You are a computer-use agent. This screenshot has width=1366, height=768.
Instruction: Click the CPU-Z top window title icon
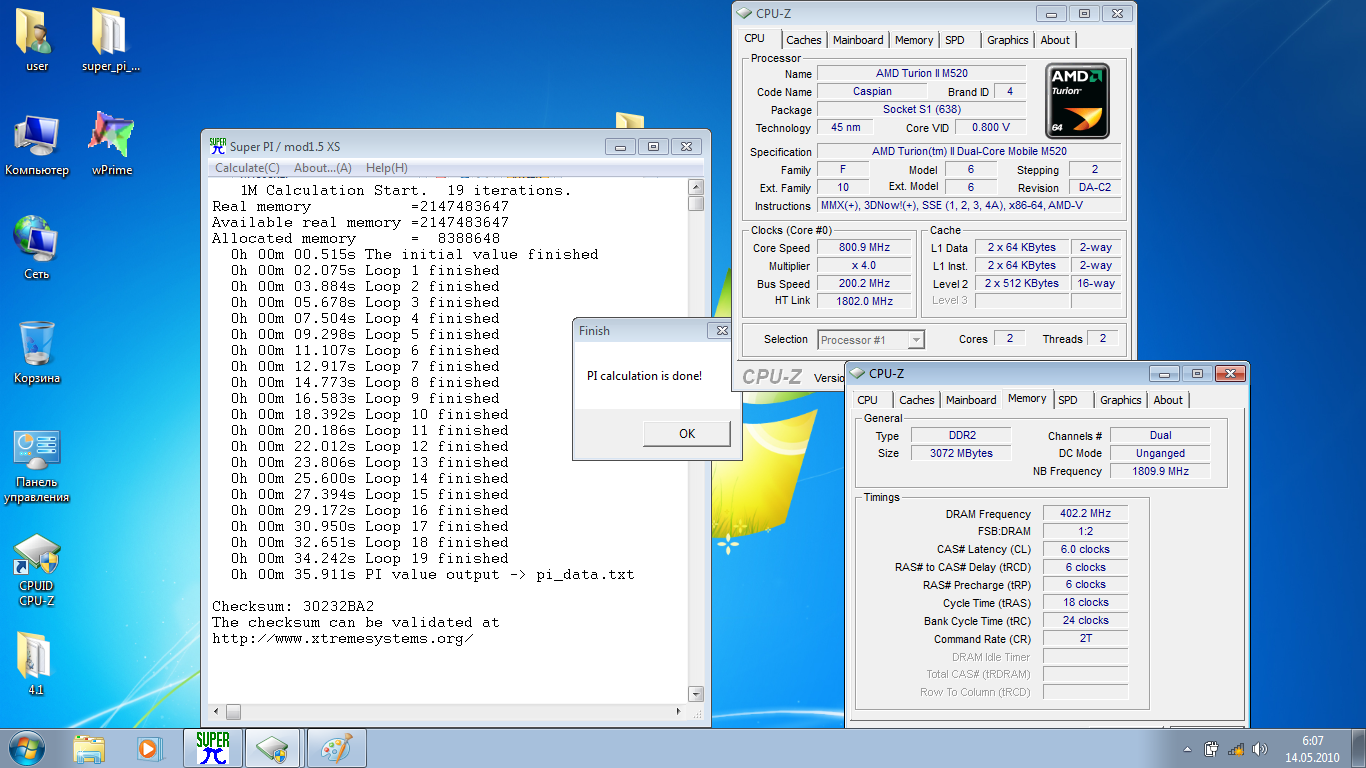point(745,13)
